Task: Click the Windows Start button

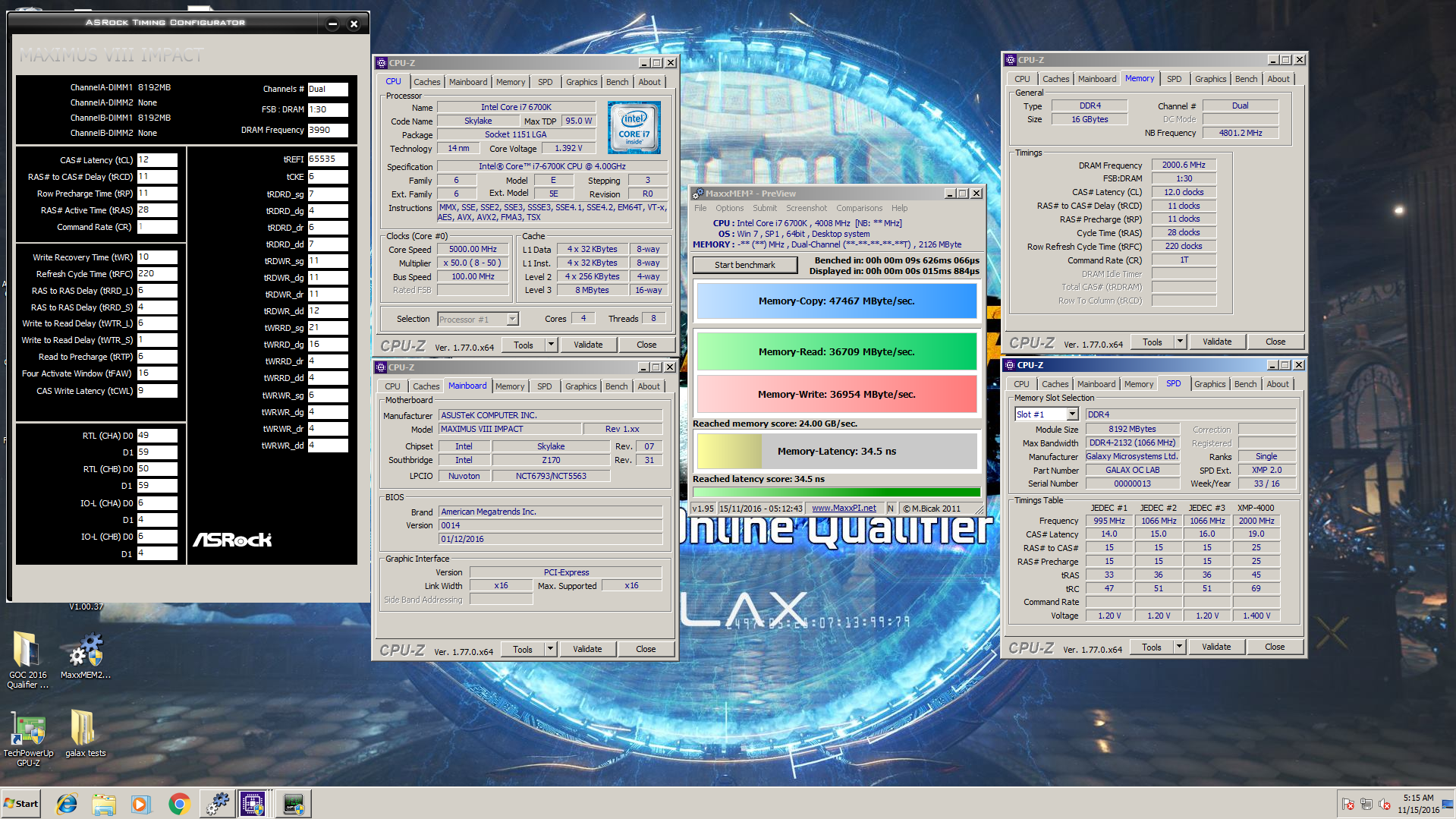Action: [x=21, y=803]
